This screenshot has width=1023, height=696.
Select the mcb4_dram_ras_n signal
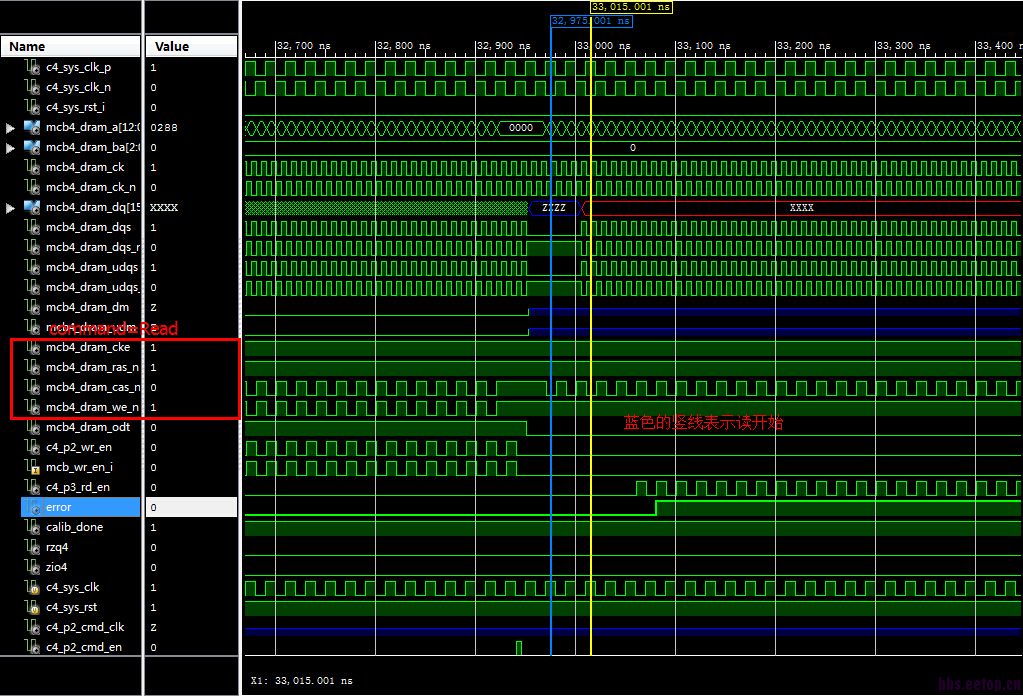click(91, 367)
